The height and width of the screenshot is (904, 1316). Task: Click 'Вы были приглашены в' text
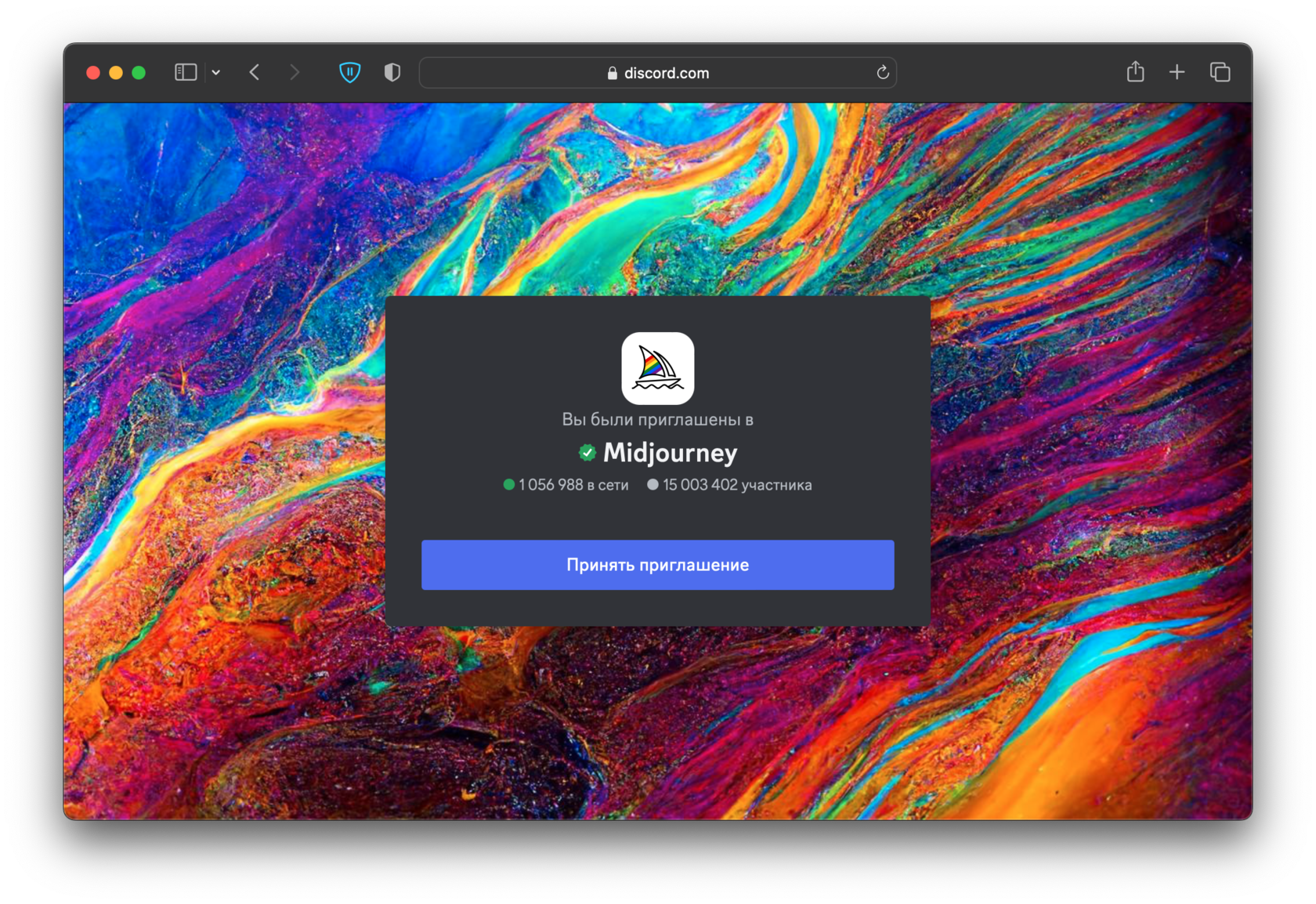point(658,420)
